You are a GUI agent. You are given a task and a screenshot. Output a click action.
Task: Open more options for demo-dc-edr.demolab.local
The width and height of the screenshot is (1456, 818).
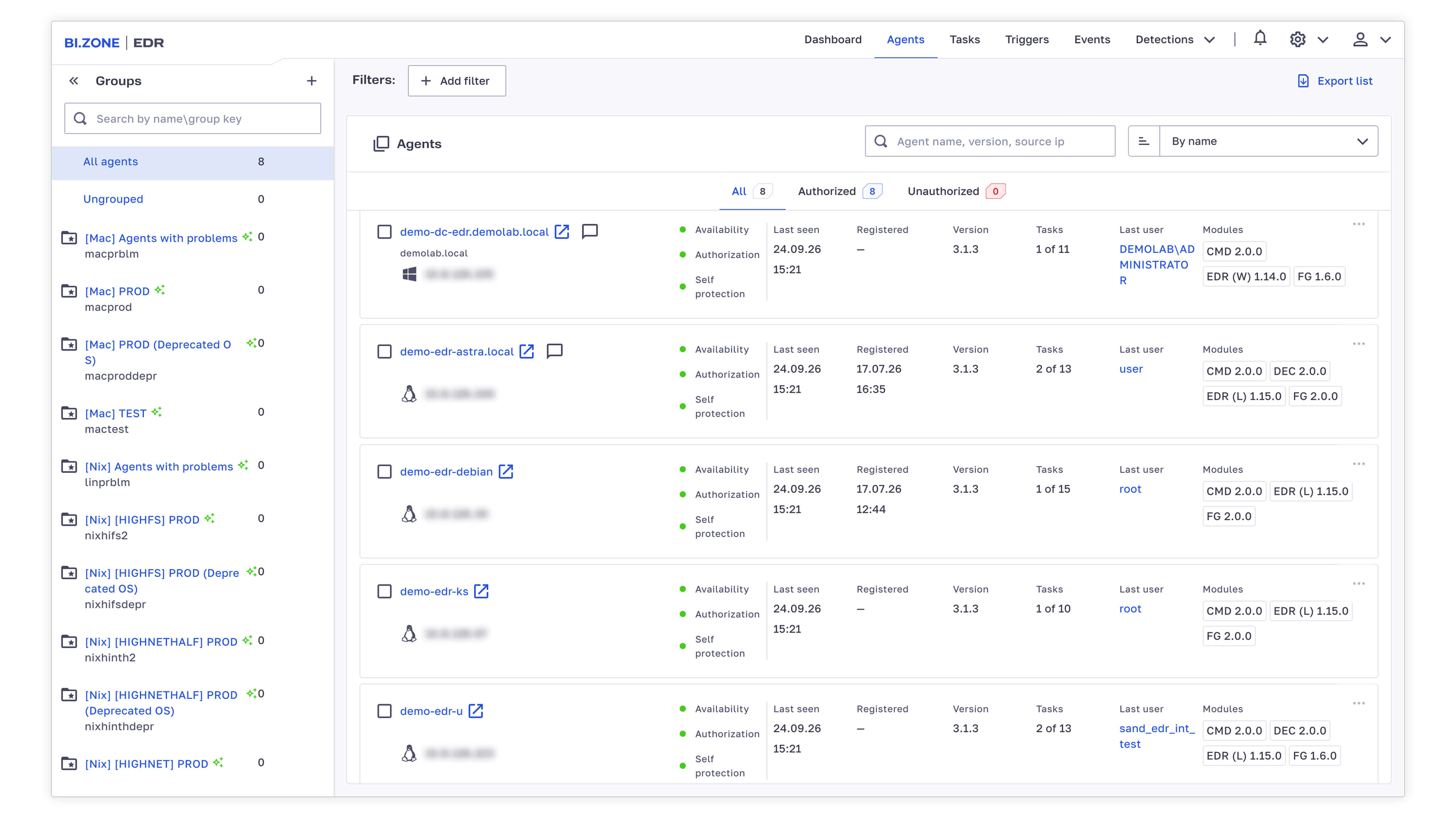click(1359, 224)
